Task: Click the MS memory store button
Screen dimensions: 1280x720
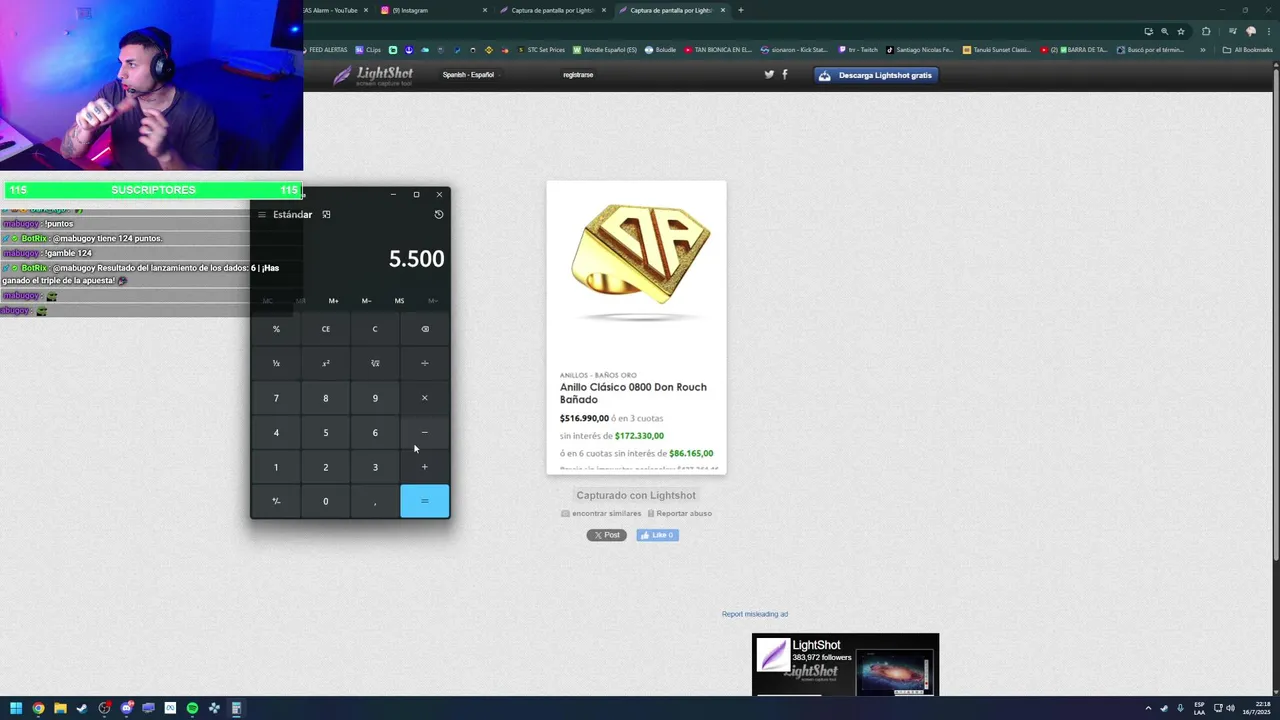Action: [399, 301]
